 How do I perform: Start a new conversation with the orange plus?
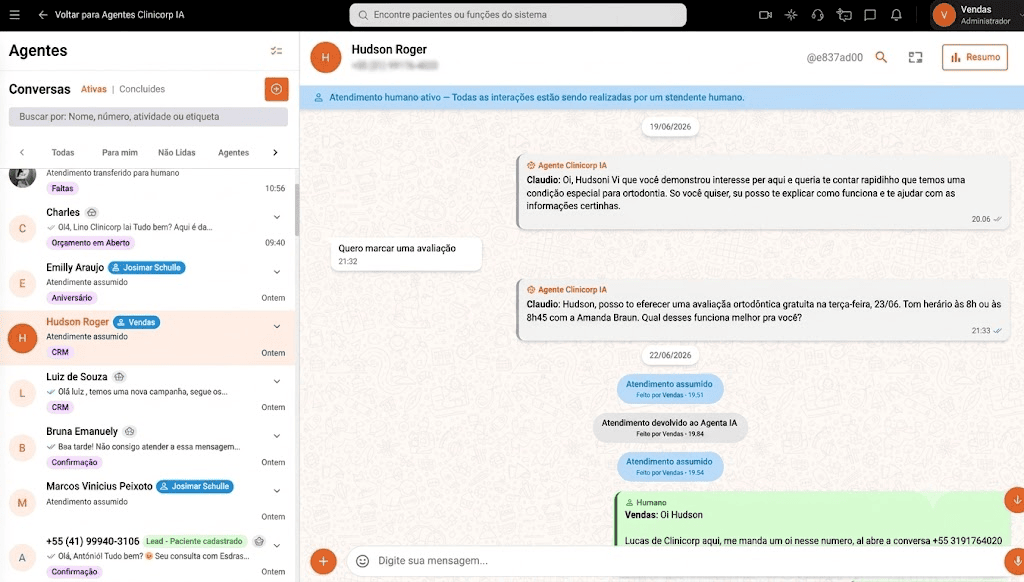(276, 89)
